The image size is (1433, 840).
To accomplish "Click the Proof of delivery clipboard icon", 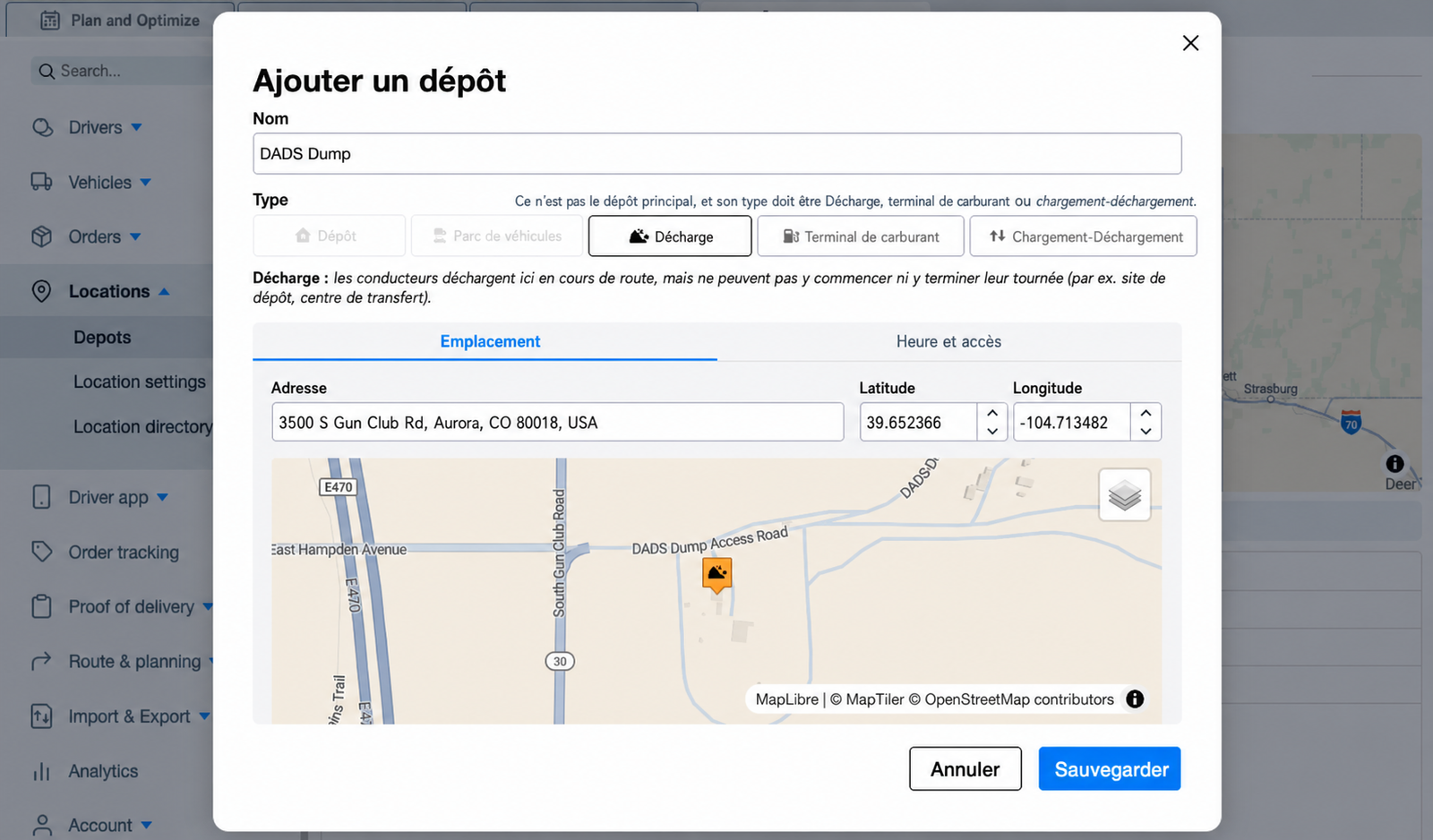I will click(x=42, y=606).
